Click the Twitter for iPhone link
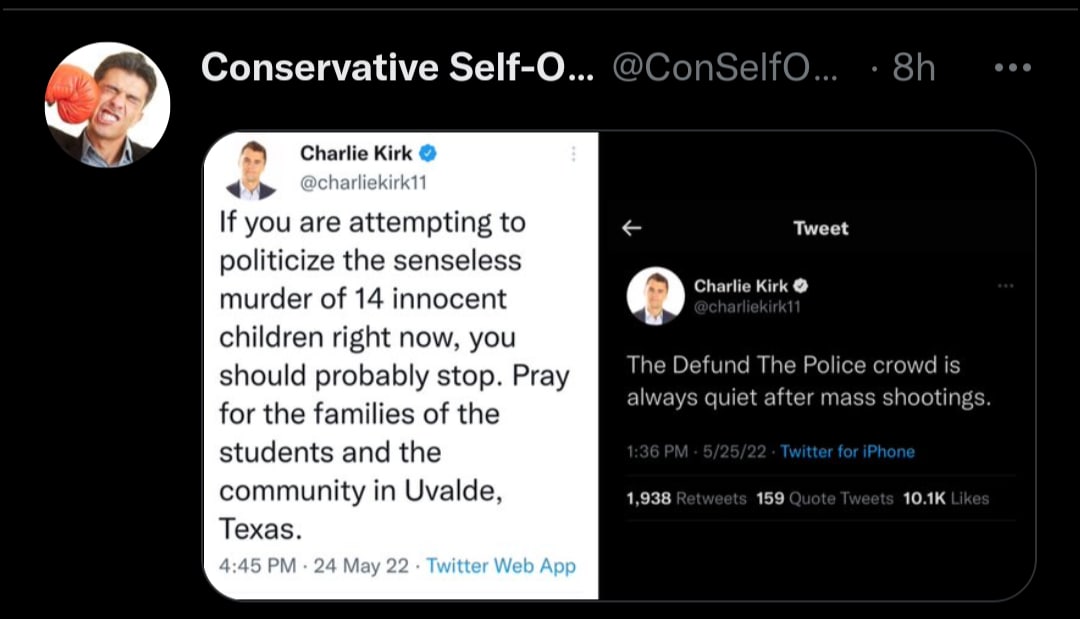This screenshot has height=619, width=1080. [847, 451]
